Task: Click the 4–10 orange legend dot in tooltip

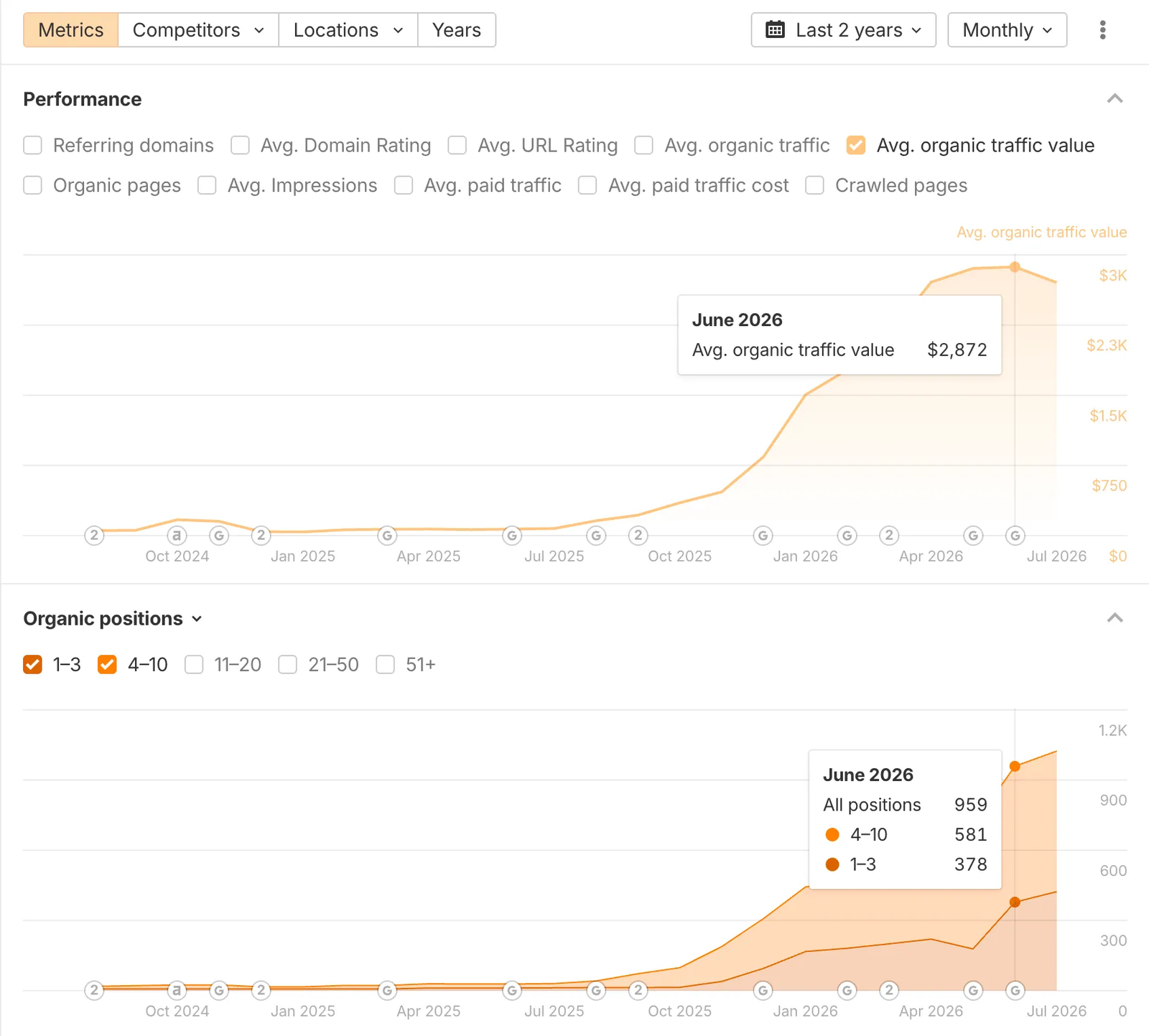Action: (x=832, y=835)
